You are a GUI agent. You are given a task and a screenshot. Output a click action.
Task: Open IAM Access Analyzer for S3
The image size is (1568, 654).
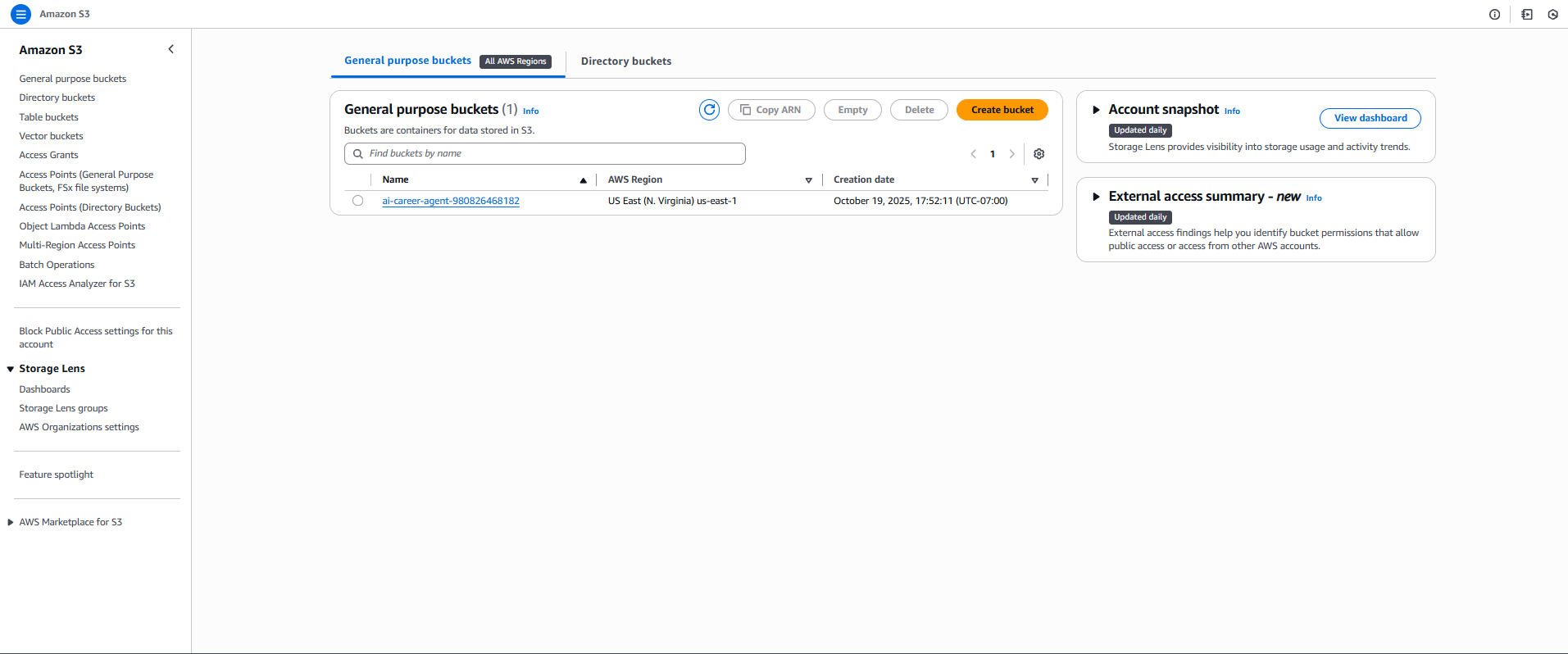pos(77,284)
